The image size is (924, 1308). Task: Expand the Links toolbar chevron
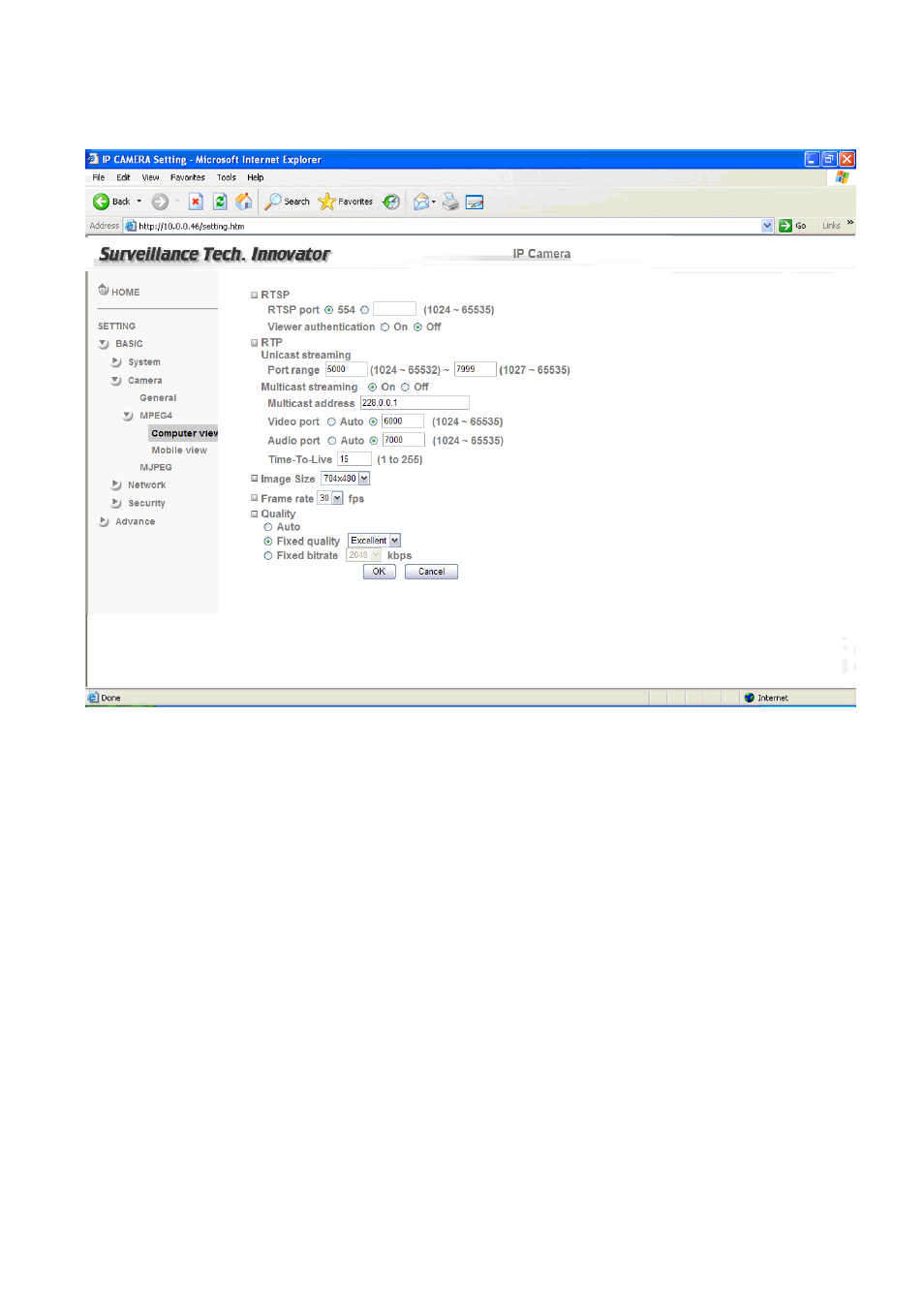[850, 223]
